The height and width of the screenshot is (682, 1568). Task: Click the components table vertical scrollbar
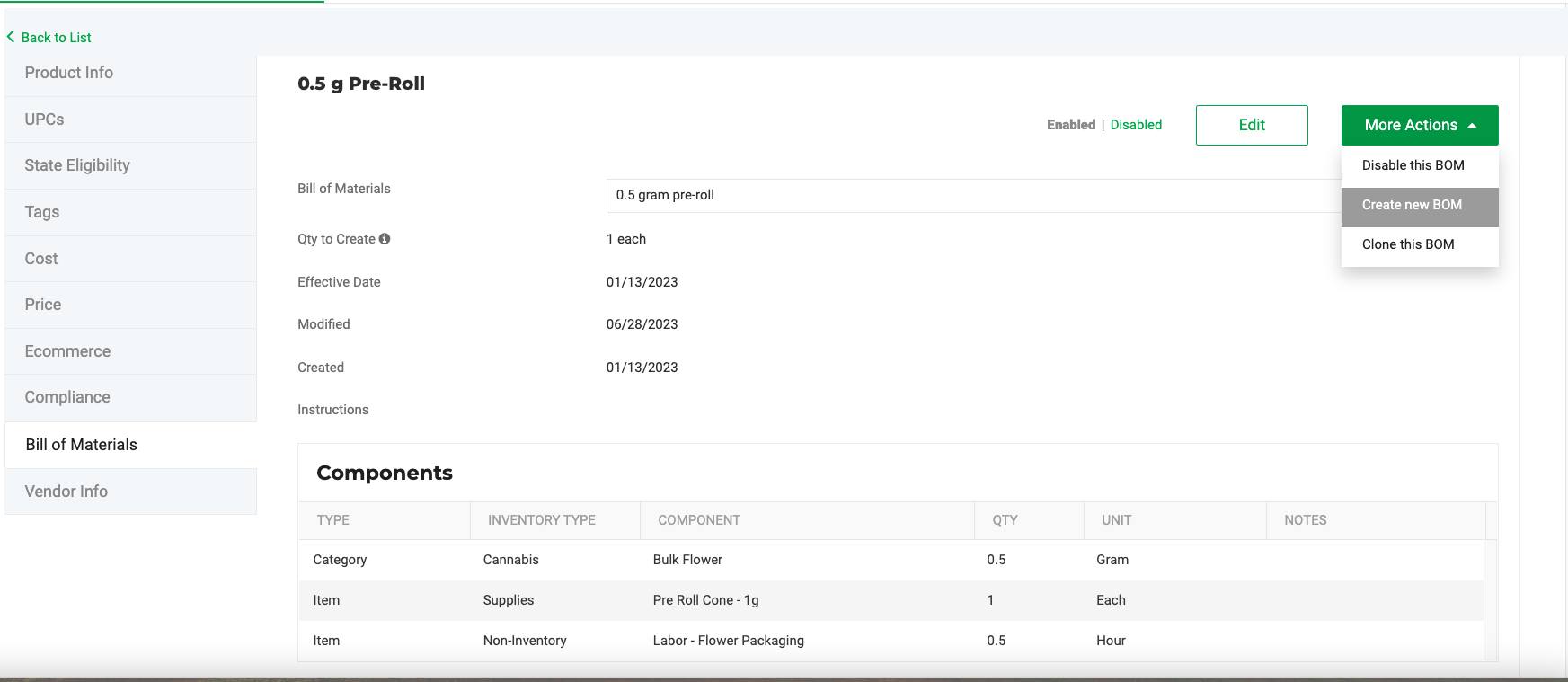pyautogui.click(x=1491, y=600)
